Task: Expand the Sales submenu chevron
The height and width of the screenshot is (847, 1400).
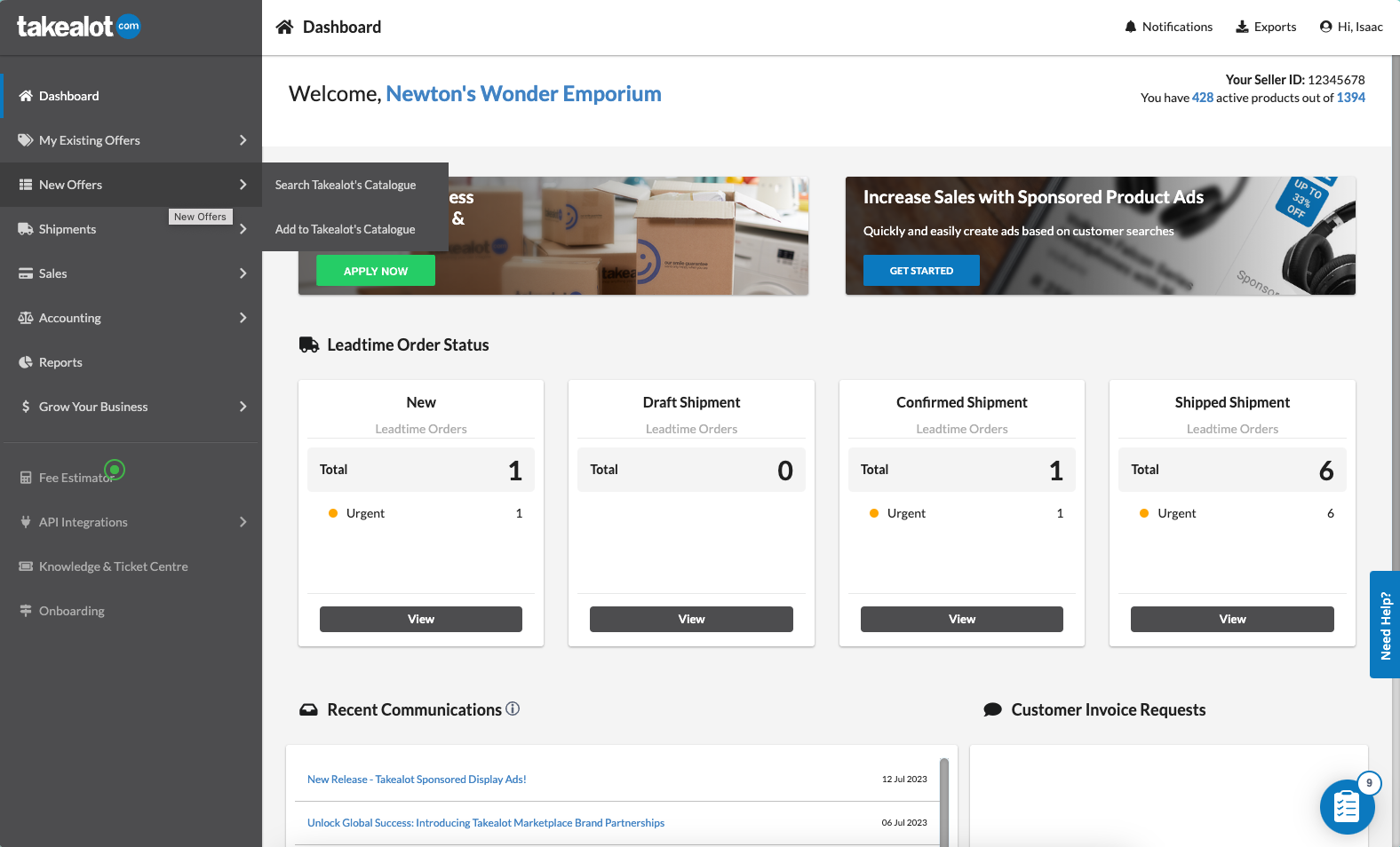Action: (243, 273)
